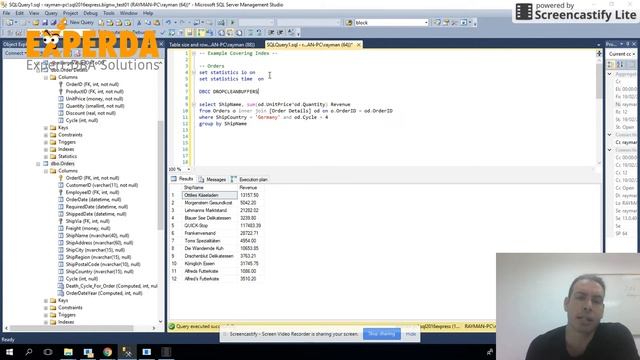Select CustomerID column under dbo.Orders
This screenshot has height=360, width=640.
click(102, 185)
